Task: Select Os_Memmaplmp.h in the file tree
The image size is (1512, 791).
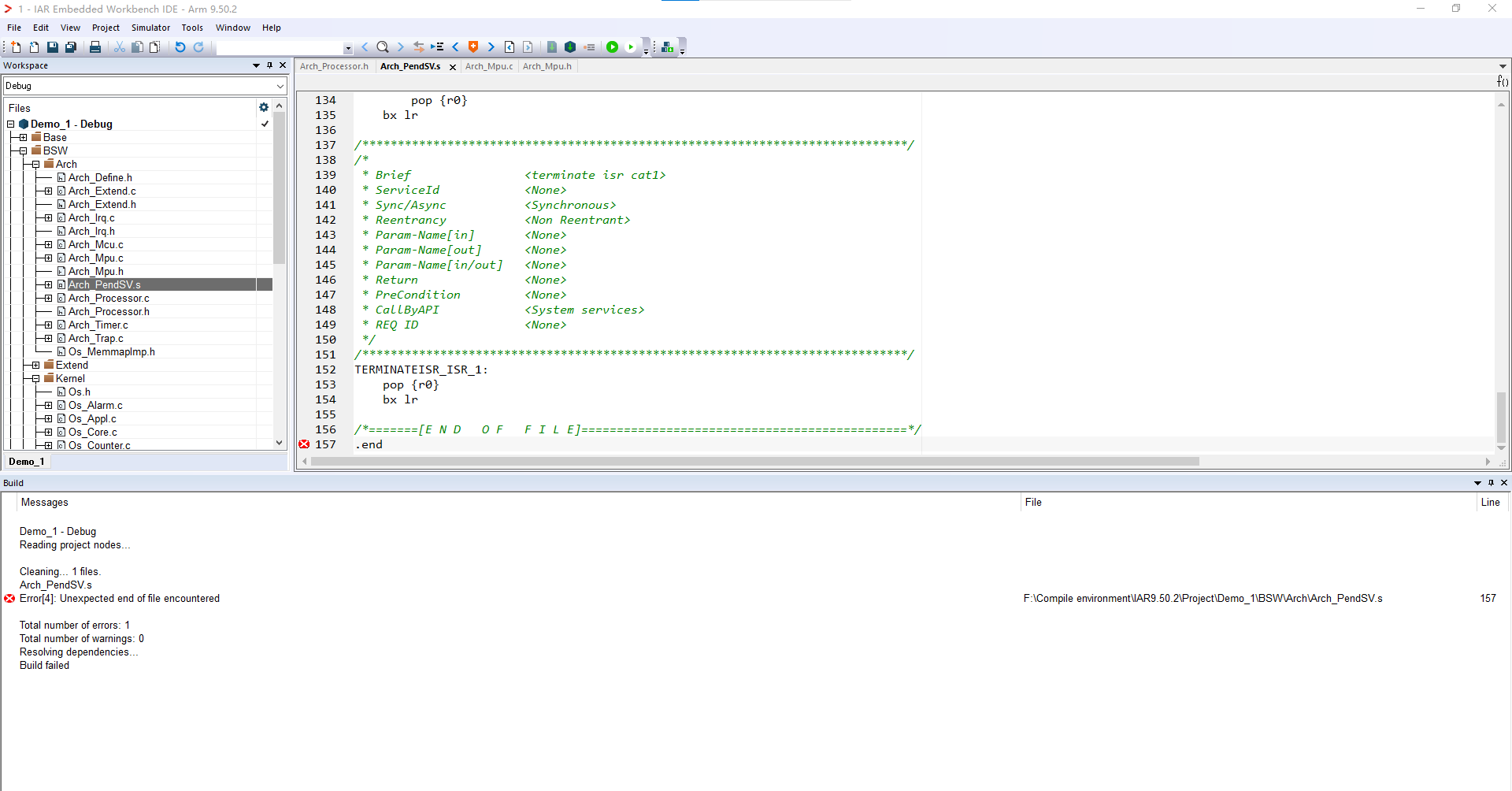Action: click(112, 351)
